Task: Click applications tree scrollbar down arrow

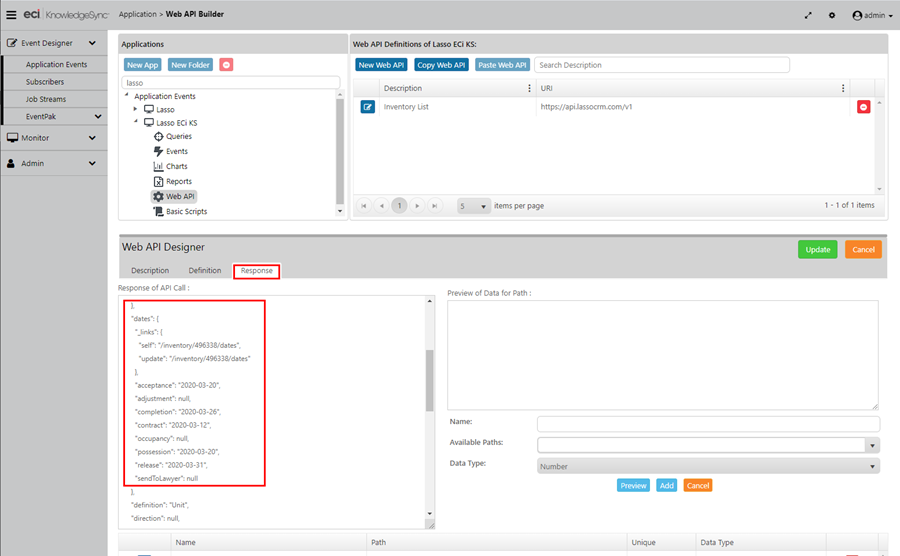Action: tap(340, 211)
